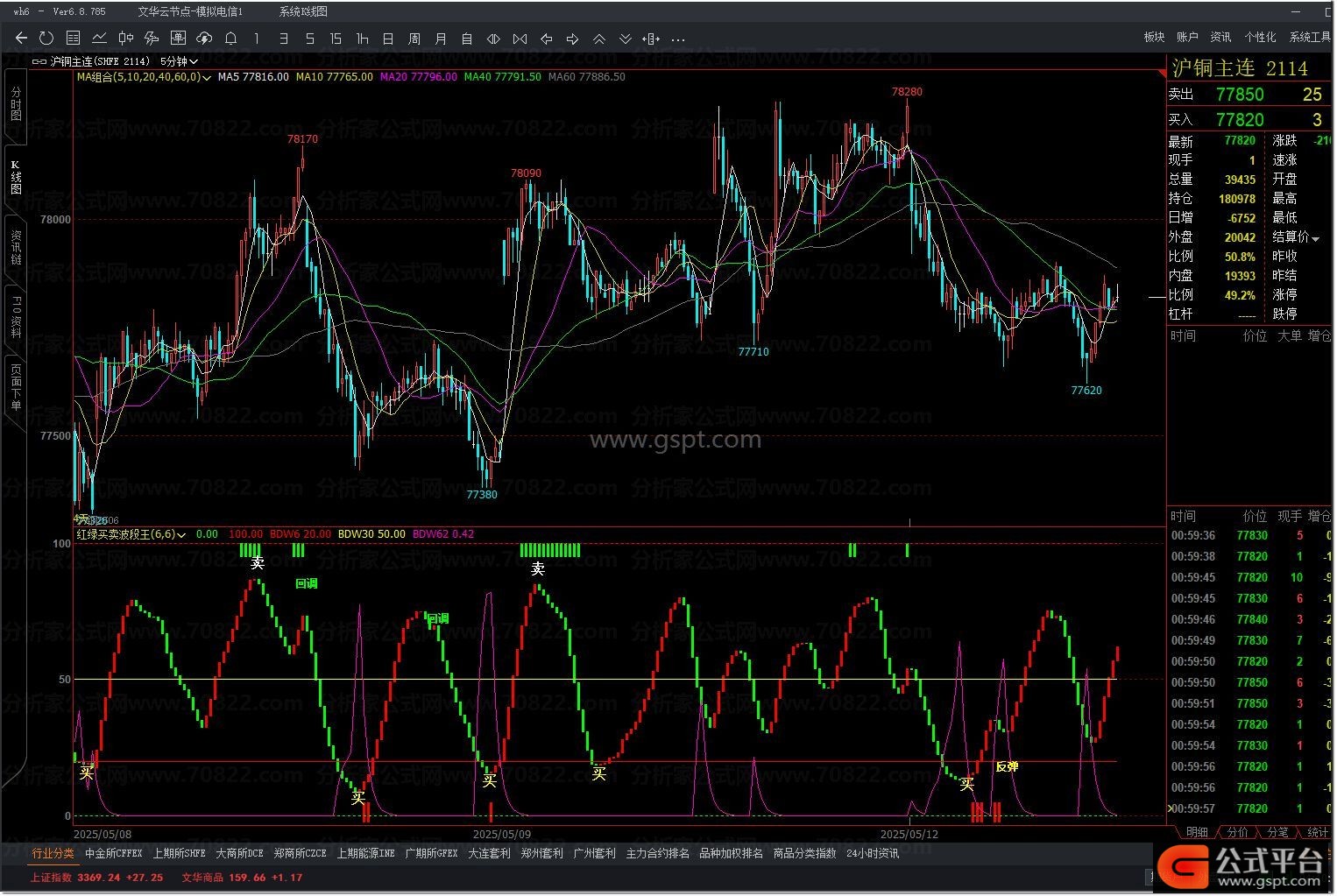The image size is (1337, 896).
Task: Click the 文华商品 index status entry
Action: pos(242,877)
